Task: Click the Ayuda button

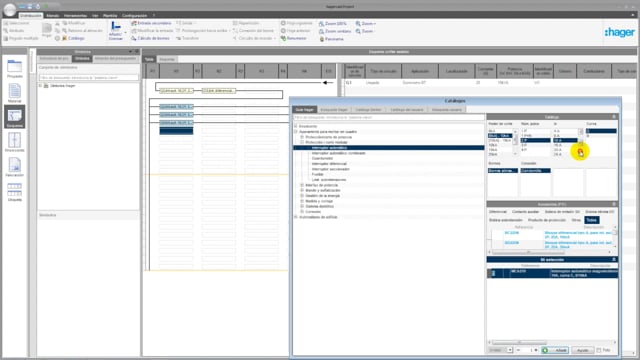Action: pyautogui.click(x=582, y=350)
